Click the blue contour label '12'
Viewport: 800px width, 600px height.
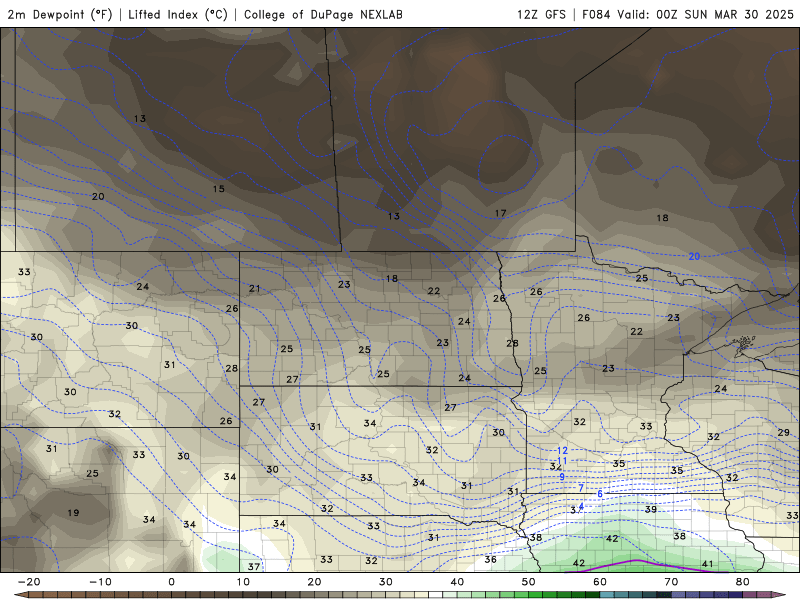pyautogui.click(x=562, y=451)
